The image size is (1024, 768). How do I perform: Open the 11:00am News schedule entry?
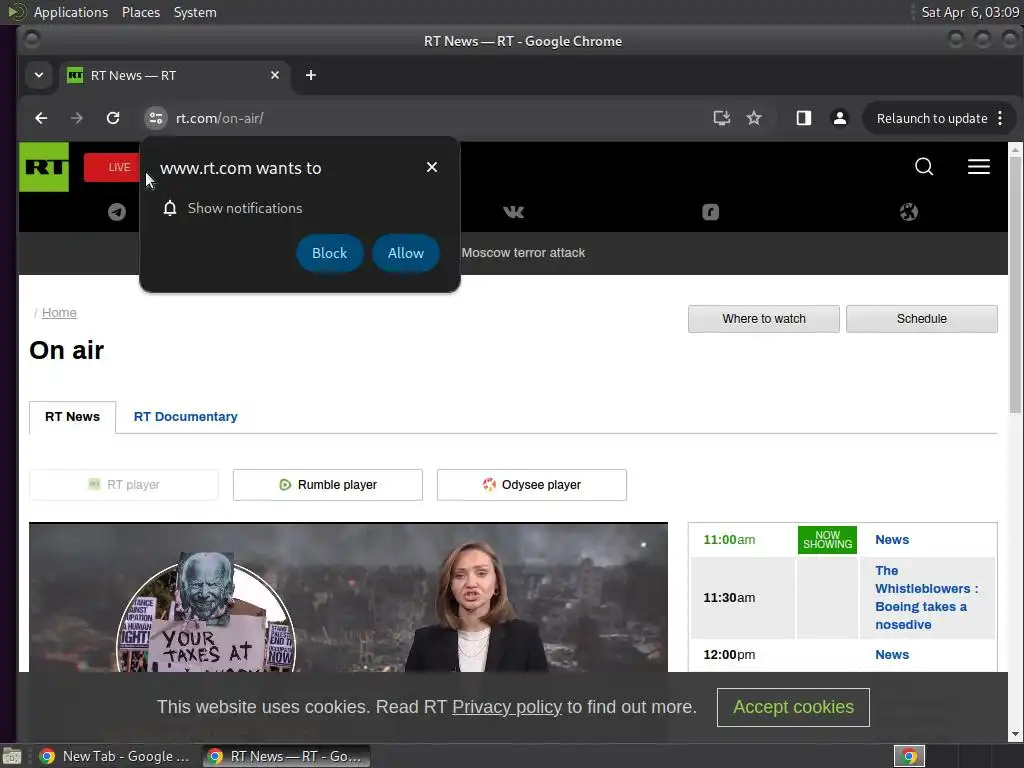click(x=891, y=540)
